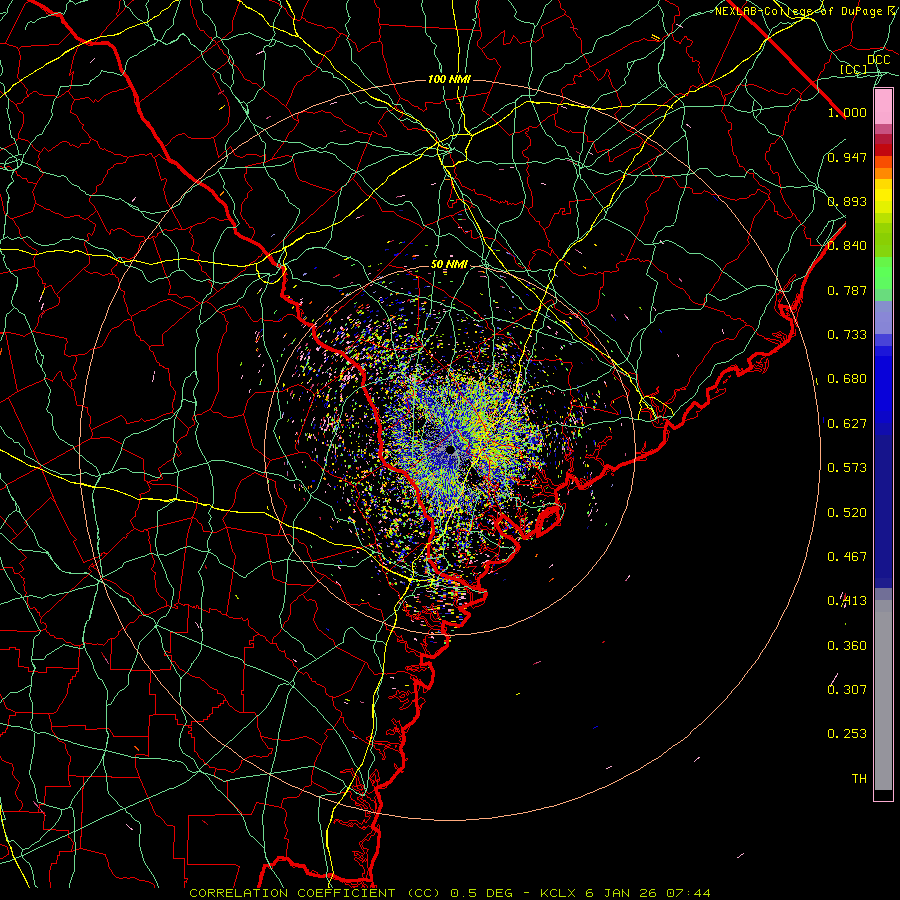Screen dimensions: 900x900
Task: Click the [CC] units label
Action: coord(854,69)
